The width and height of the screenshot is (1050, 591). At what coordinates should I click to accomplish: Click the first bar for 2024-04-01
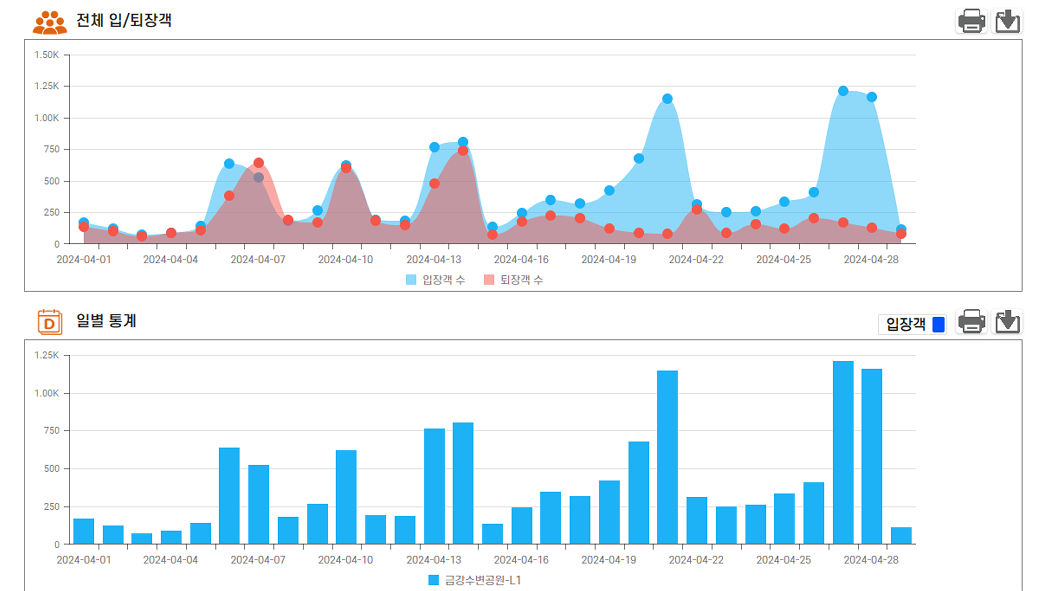point(84,531)
